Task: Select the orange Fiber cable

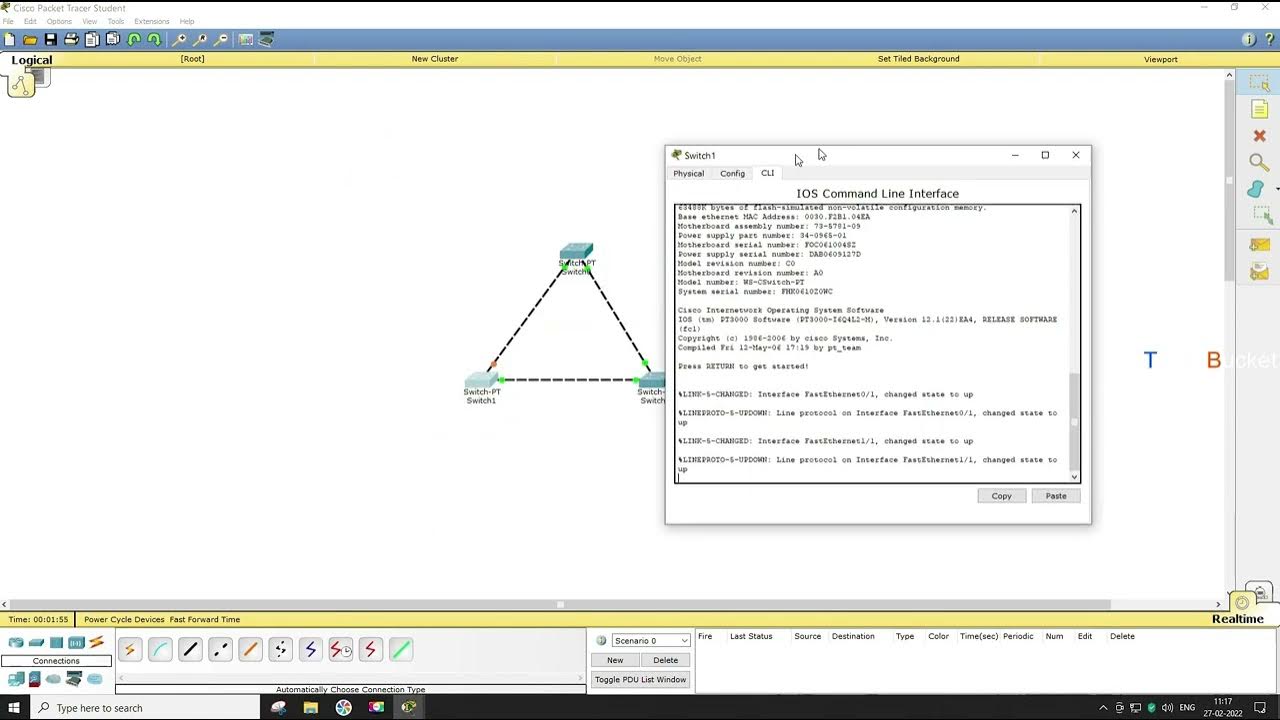Action: 250,650
